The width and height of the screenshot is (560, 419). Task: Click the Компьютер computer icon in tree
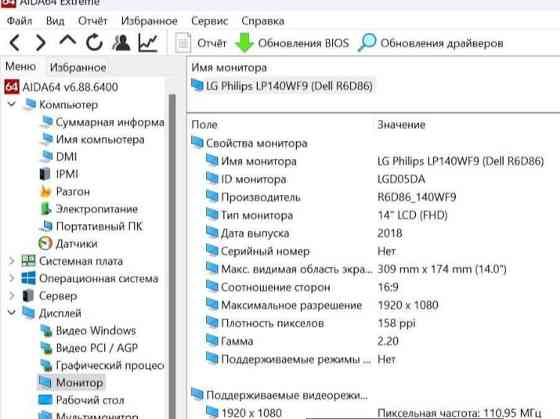(x=30, y=105)
